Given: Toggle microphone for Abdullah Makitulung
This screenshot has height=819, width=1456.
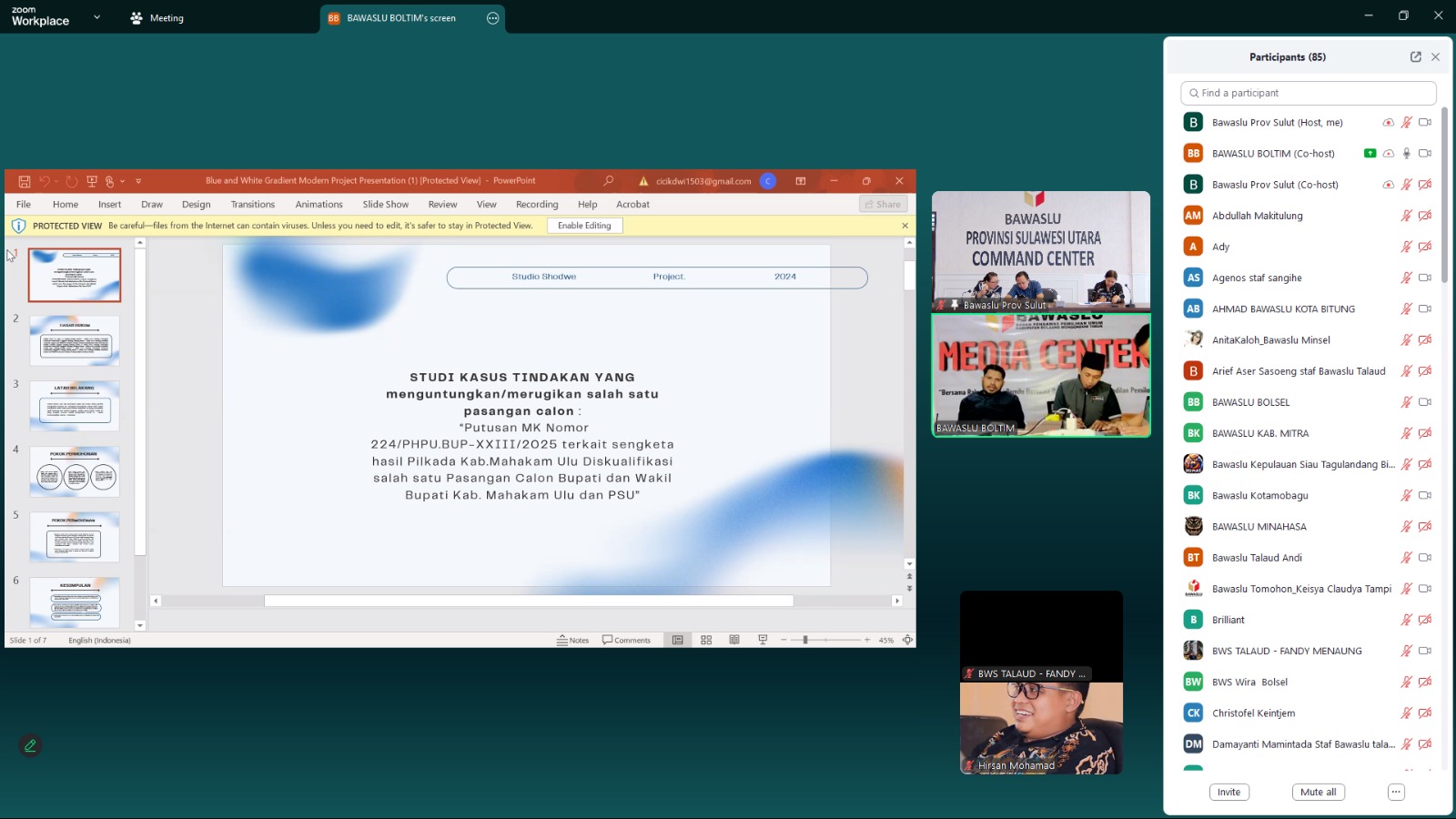Looking at the screenshot, I should [x=1406, y=216].
